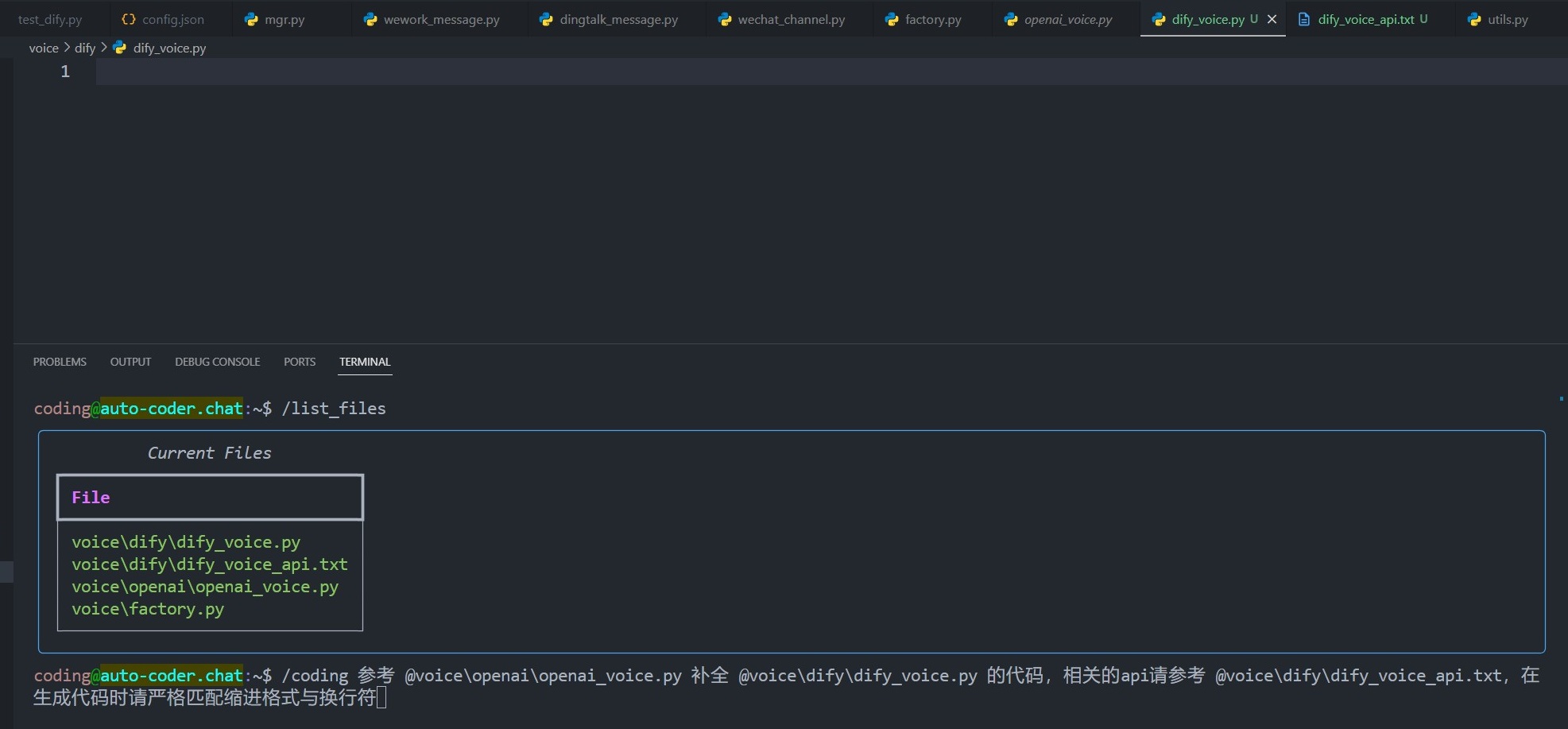Click the Python icon on wework_message.py tab
Screen dimensions: 1568x729
[370, 19]
